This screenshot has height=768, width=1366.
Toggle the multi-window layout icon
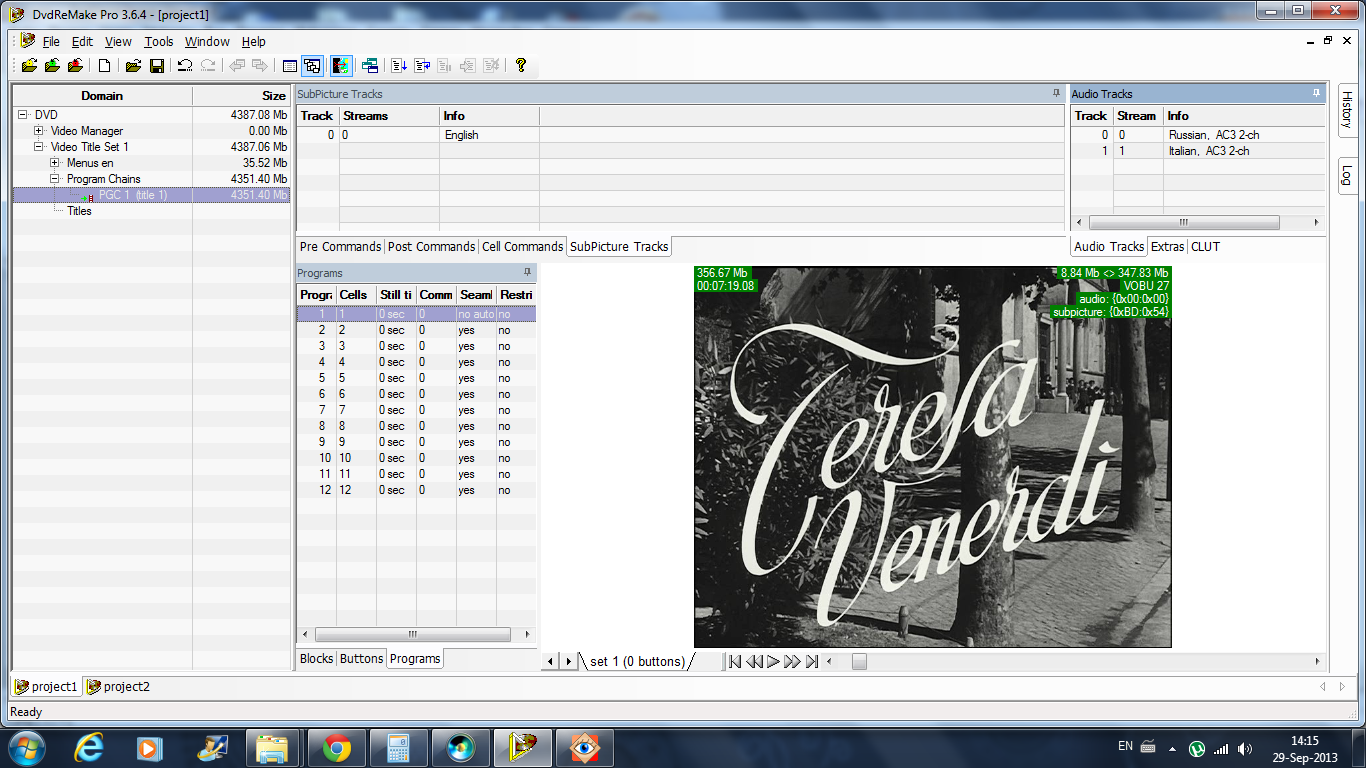coord(312,66)
